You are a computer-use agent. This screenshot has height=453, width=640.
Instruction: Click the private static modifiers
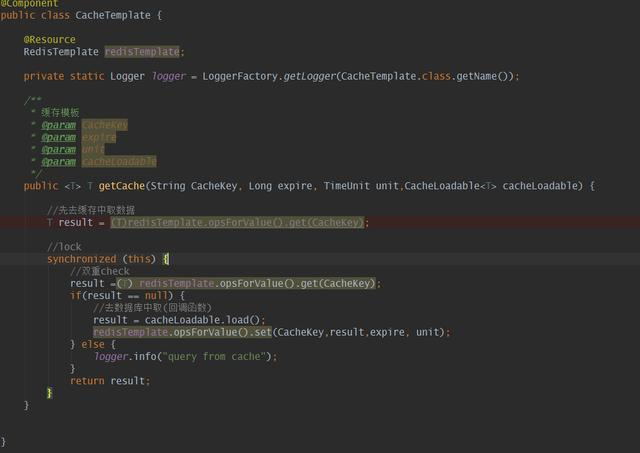[x=64, y=76]
